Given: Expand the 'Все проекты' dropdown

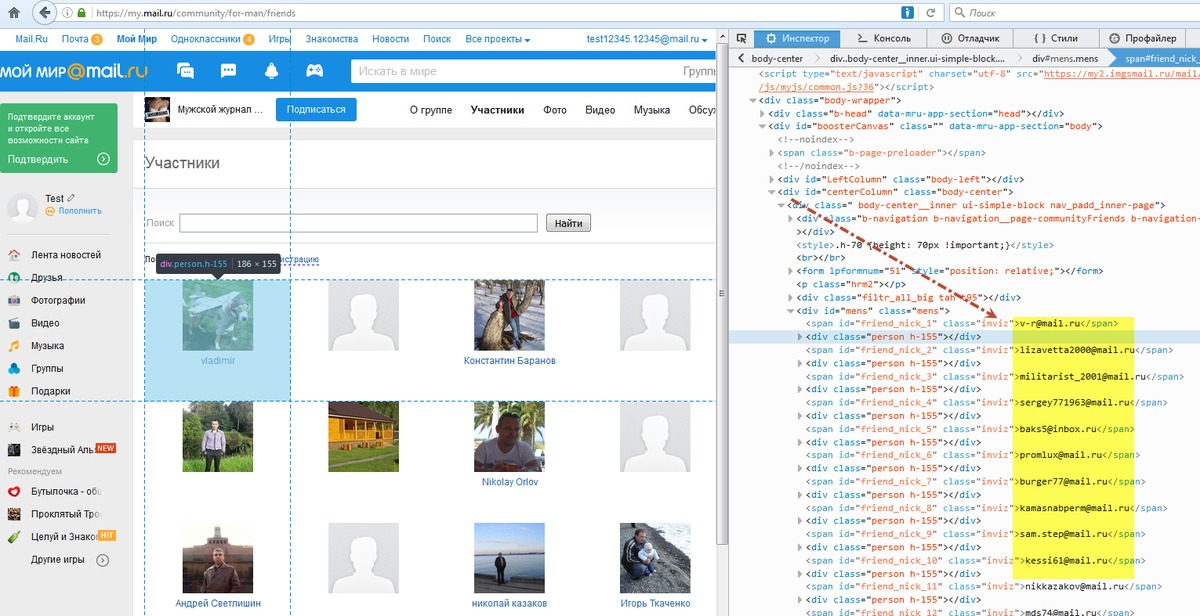Looking at the screenshot, I should (x=497, y=39).
